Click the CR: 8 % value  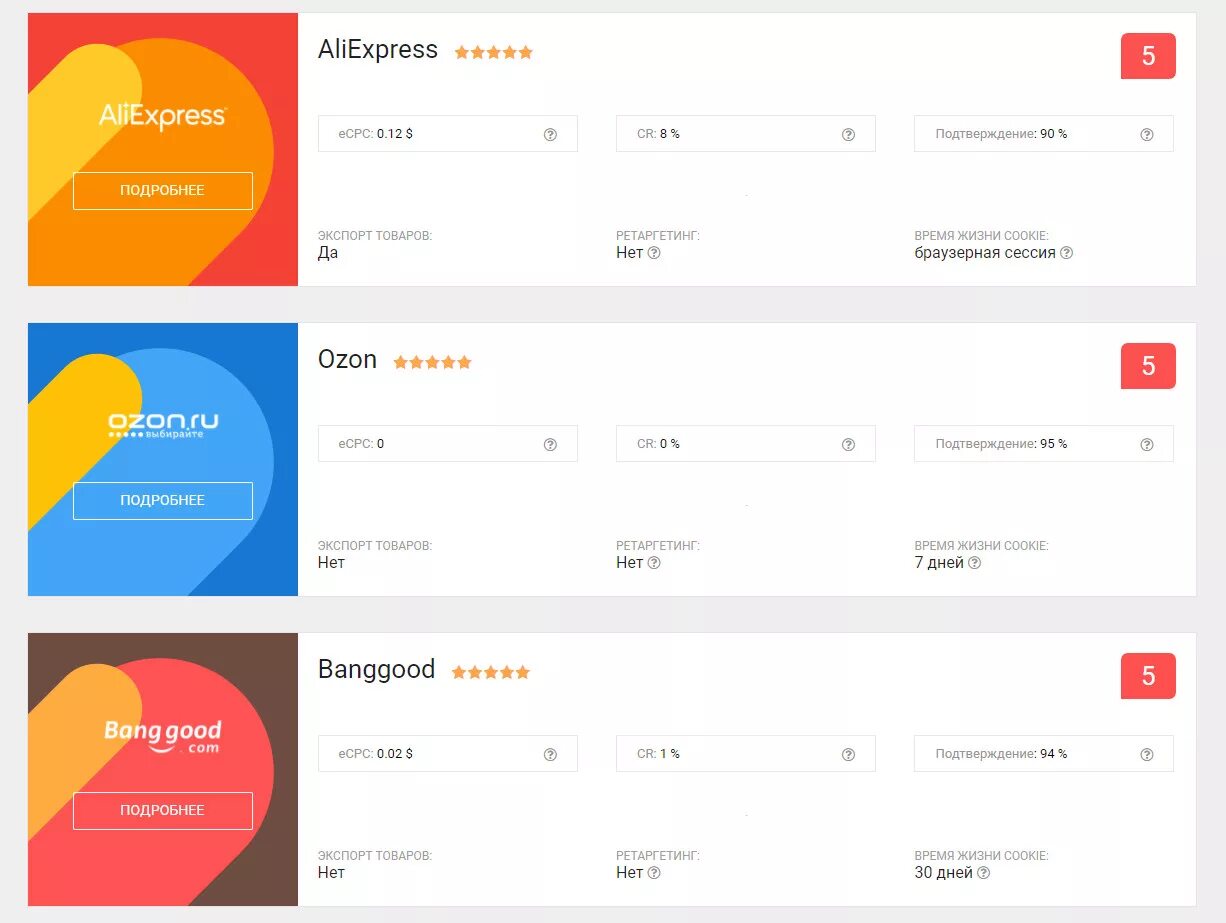659,134
